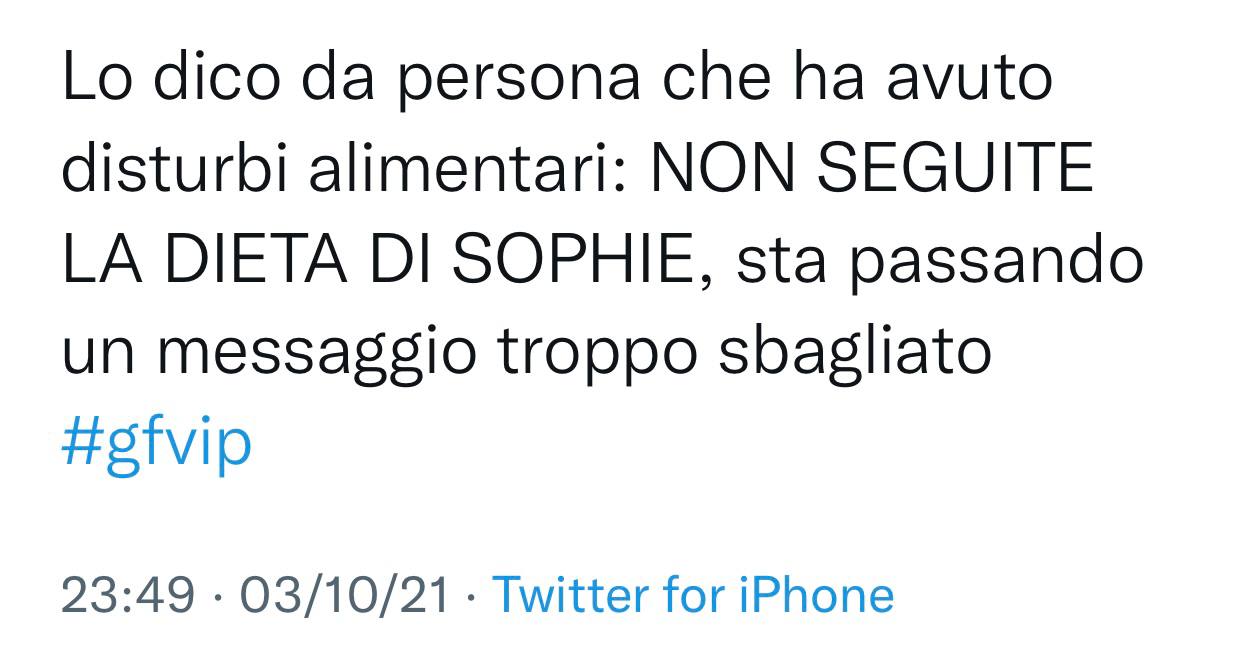This screenshot has width=1242, height=657.
Task: Click the word 'sbagliato' in the tweet
Action: click(855, 350)
